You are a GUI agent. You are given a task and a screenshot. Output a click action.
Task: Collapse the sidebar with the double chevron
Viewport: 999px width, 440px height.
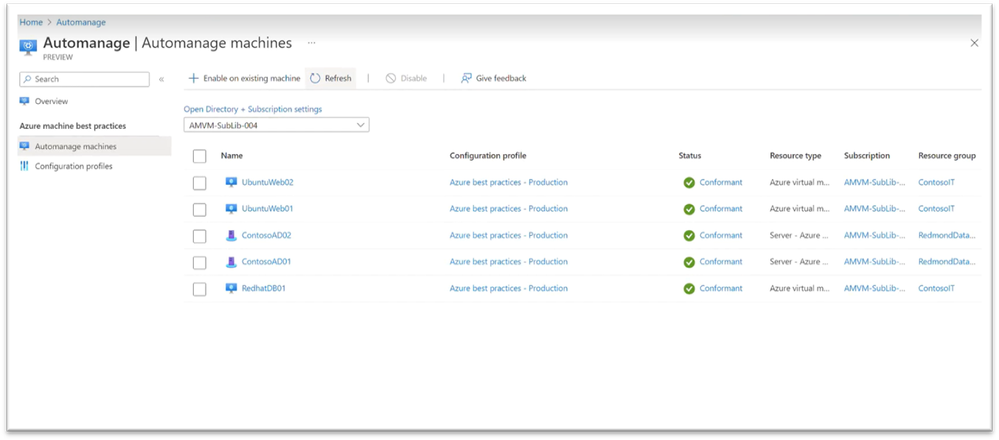point(161,79)
